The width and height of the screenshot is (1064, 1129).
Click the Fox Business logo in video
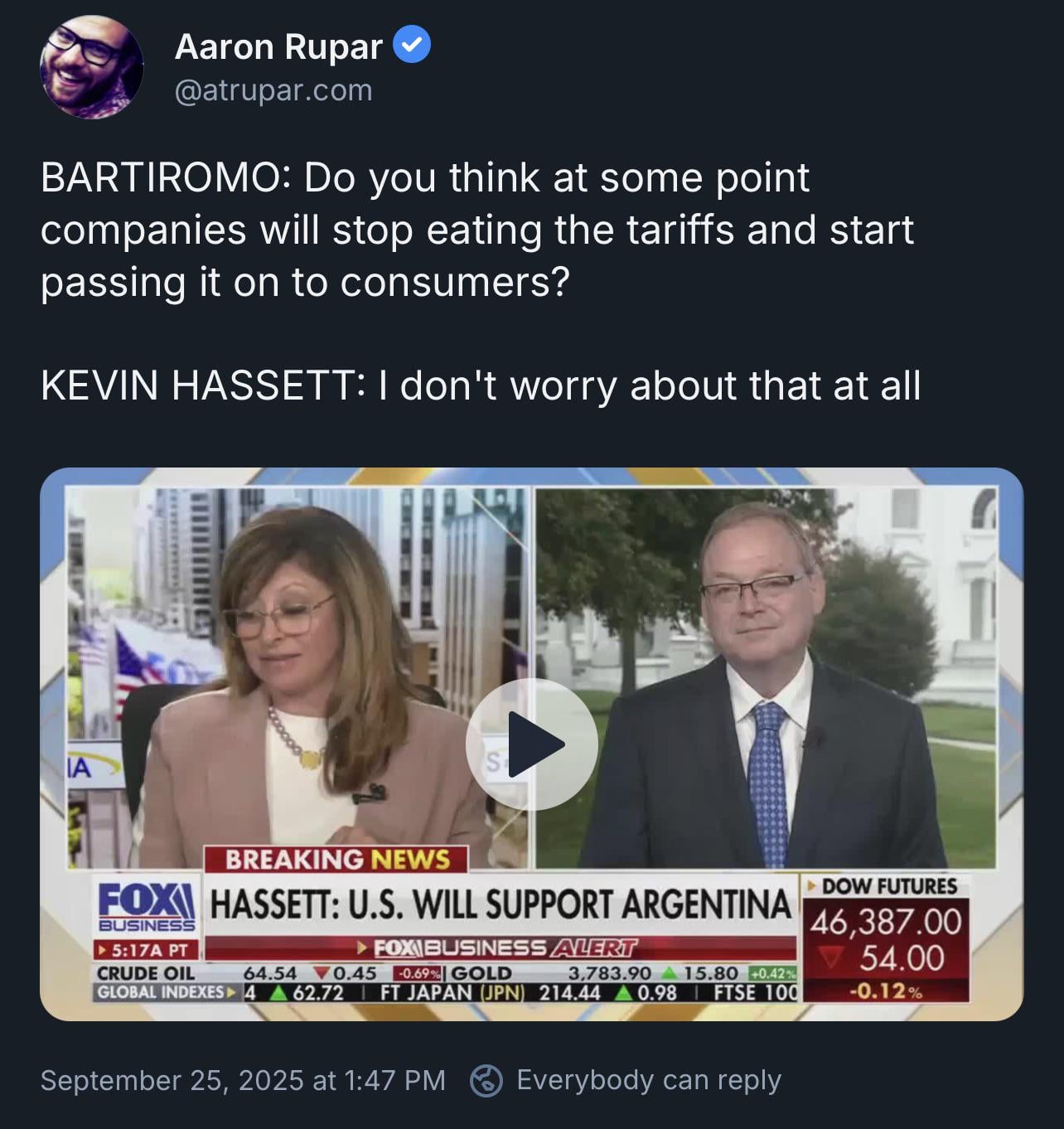coord(147,907)
